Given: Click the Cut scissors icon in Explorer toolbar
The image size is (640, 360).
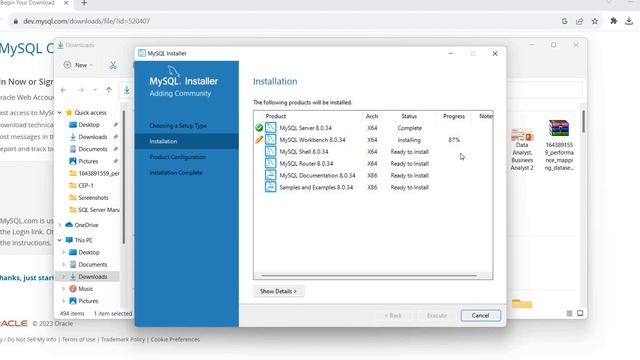Looking at the screenshot, I should (x=113, y=65).
